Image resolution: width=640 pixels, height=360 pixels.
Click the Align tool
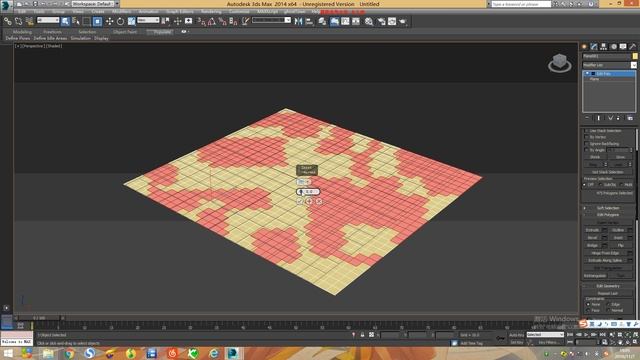309,21
